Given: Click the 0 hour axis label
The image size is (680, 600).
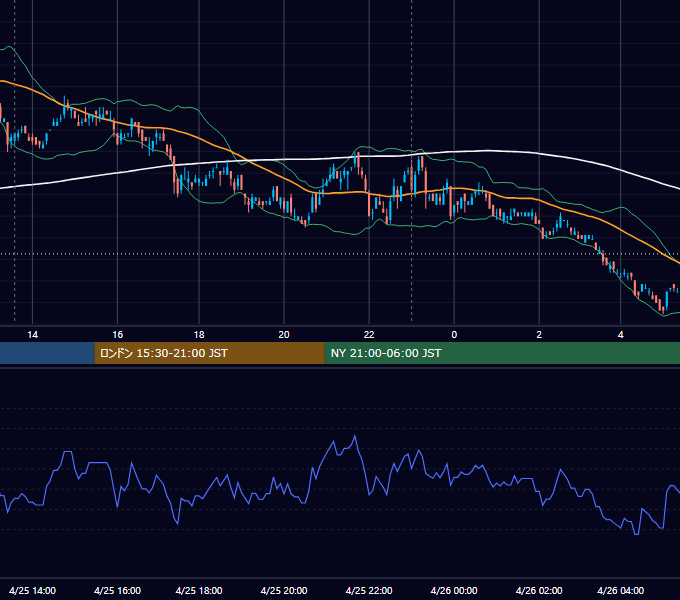Looking at the screenshot, I should pyautogui.click(x=454, y=335).
